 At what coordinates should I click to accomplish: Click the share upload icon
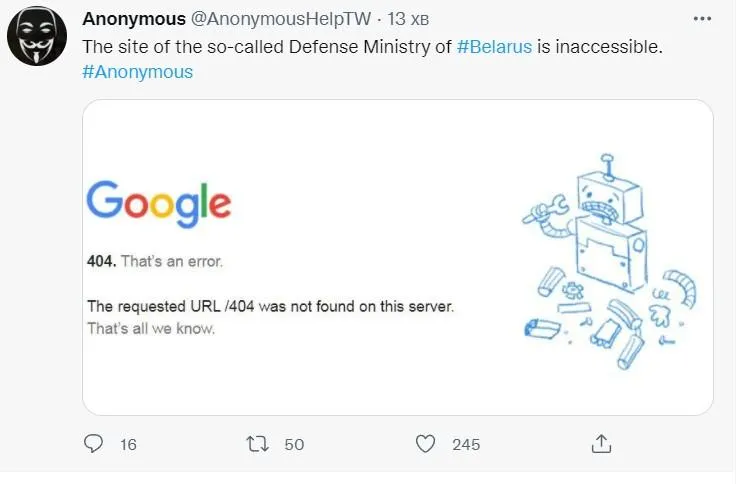[601, 443]
